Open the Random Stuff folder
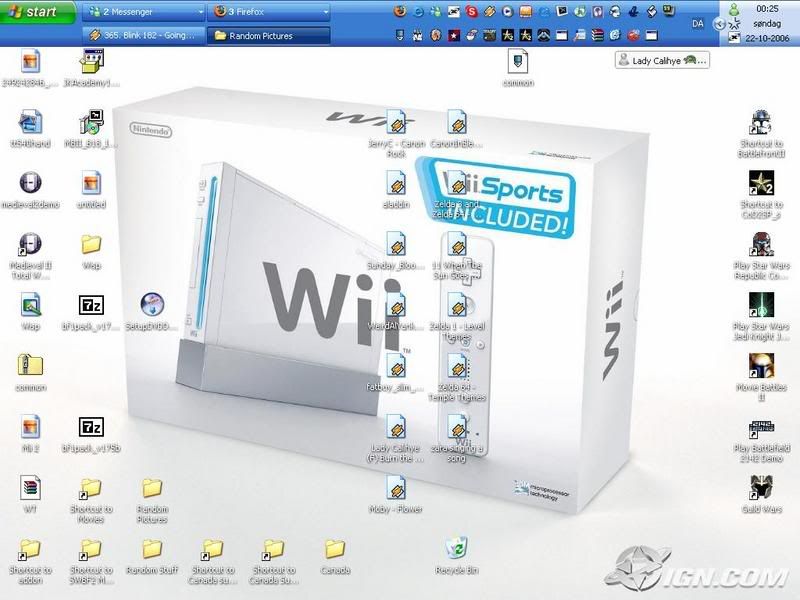 point(152,556)
